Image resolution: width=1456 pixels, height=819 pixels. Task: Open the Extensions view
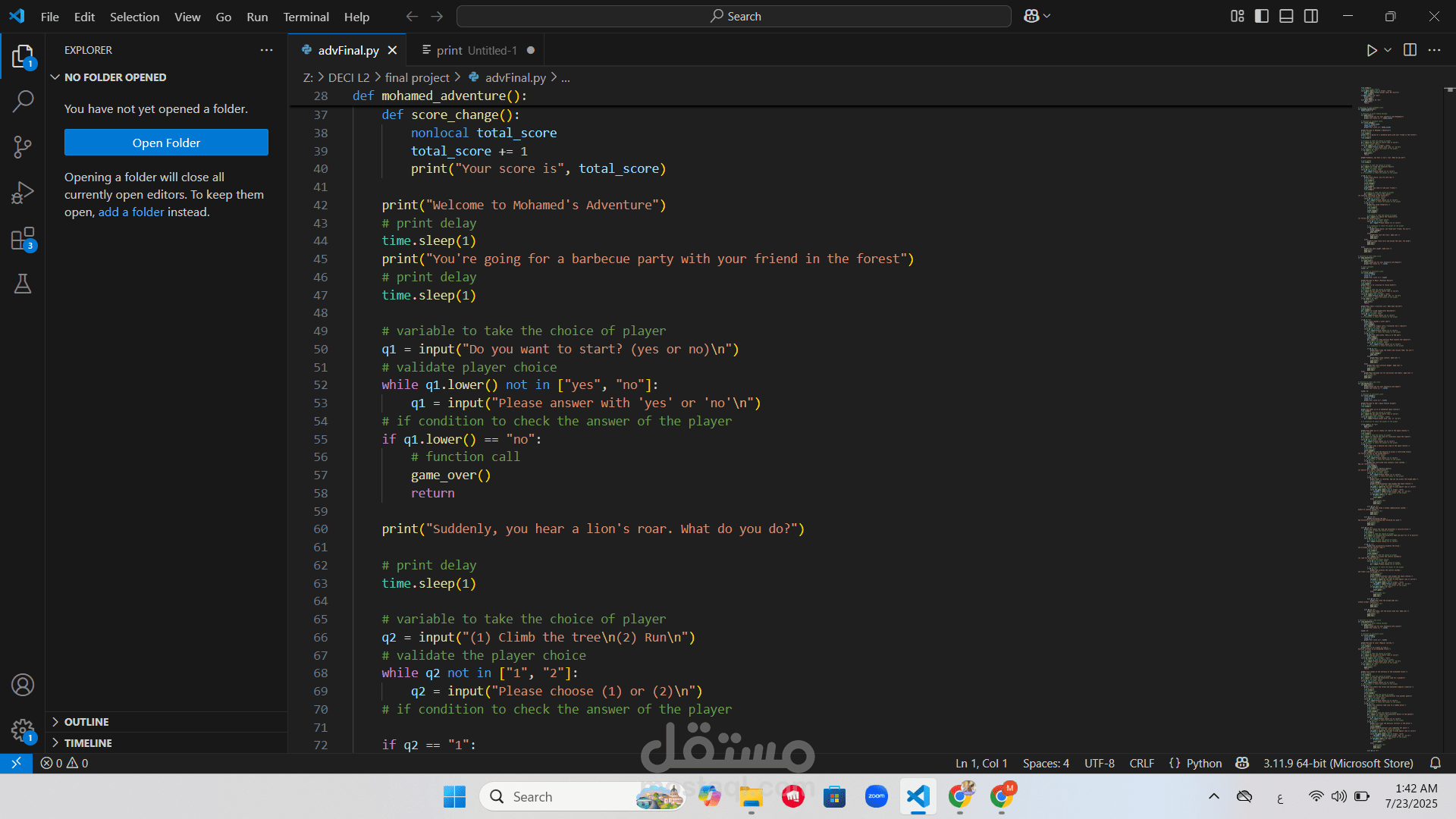pyautogui.click(x=23, y=239)
